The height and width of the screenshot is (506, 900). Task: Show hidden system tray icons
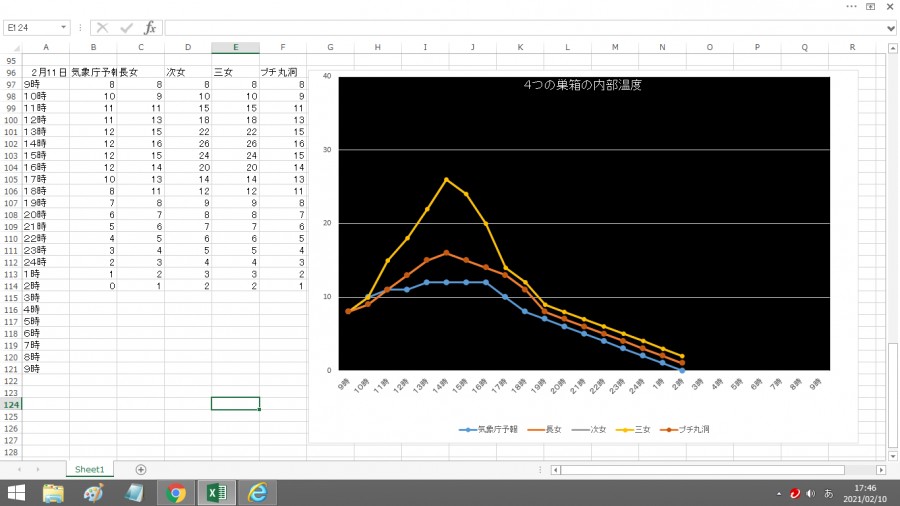[x=779, y=493]
